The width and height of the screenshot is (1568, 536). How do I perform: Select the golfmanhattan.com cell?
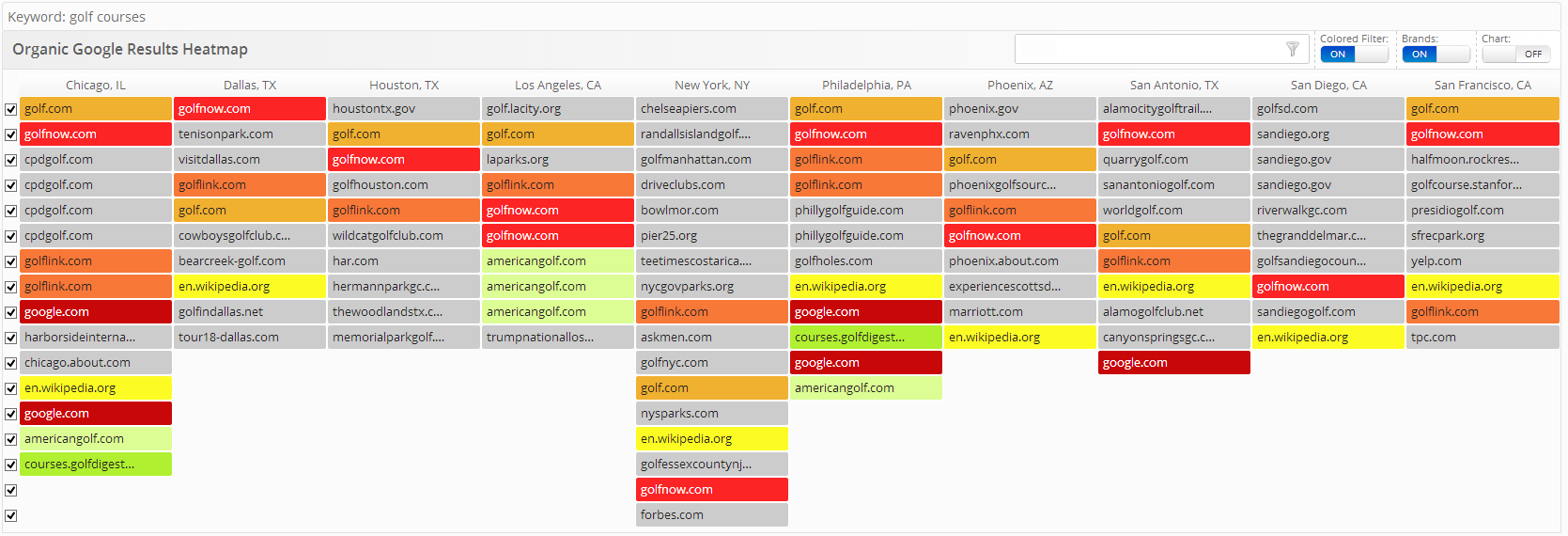click(712, 160)
